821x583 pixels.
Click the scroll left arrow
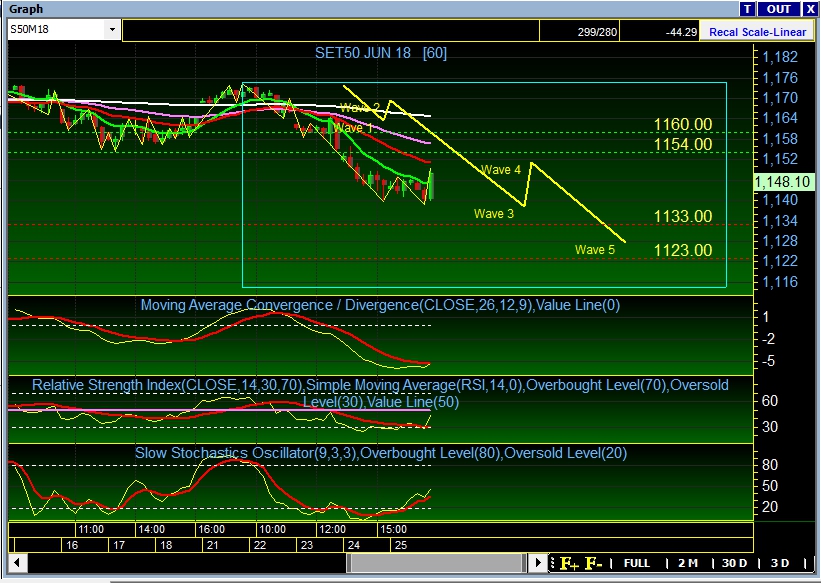17,563
